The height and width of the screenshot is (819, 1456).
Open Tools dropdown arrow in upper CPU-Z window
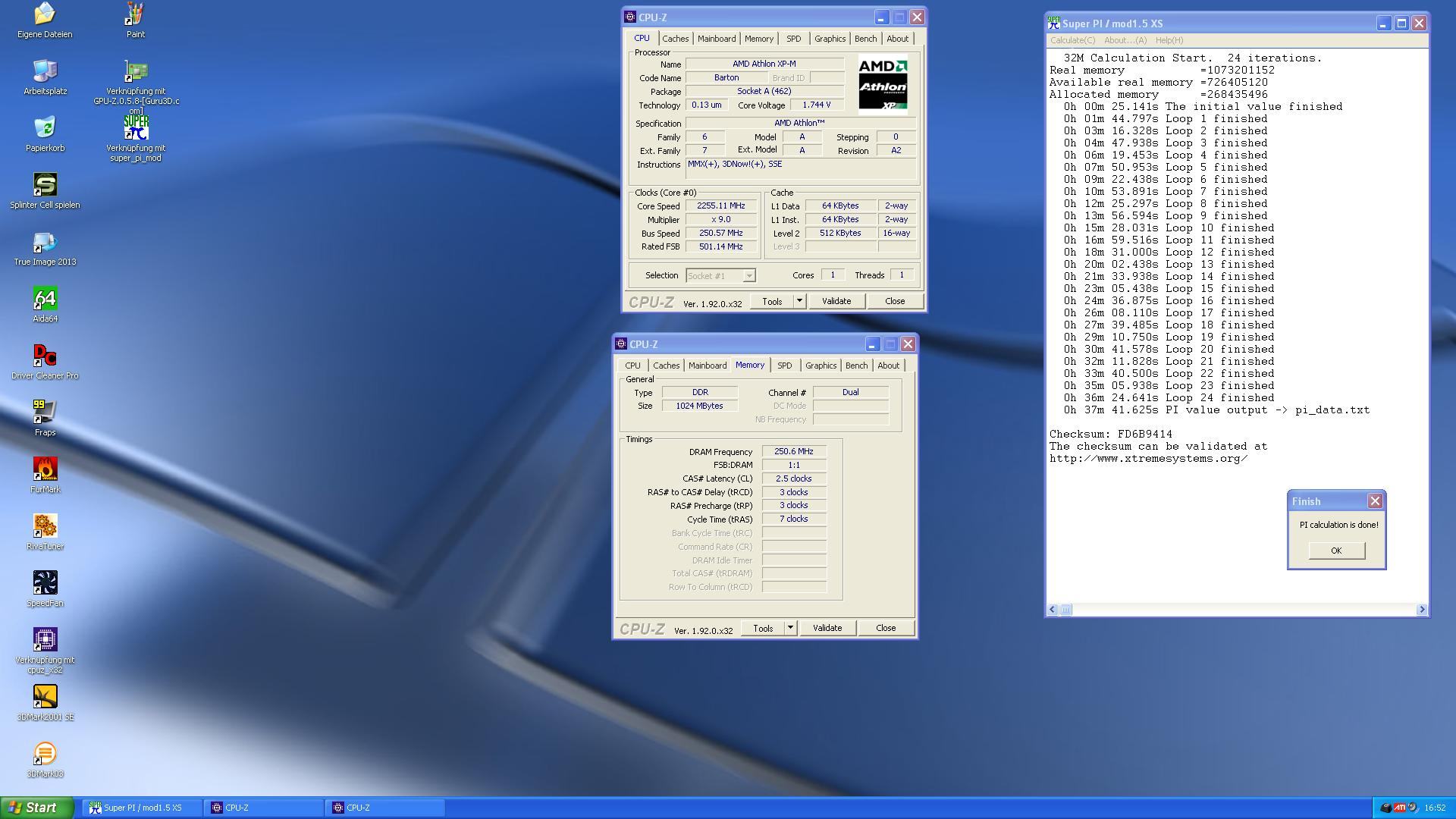(x=799, y=301)
